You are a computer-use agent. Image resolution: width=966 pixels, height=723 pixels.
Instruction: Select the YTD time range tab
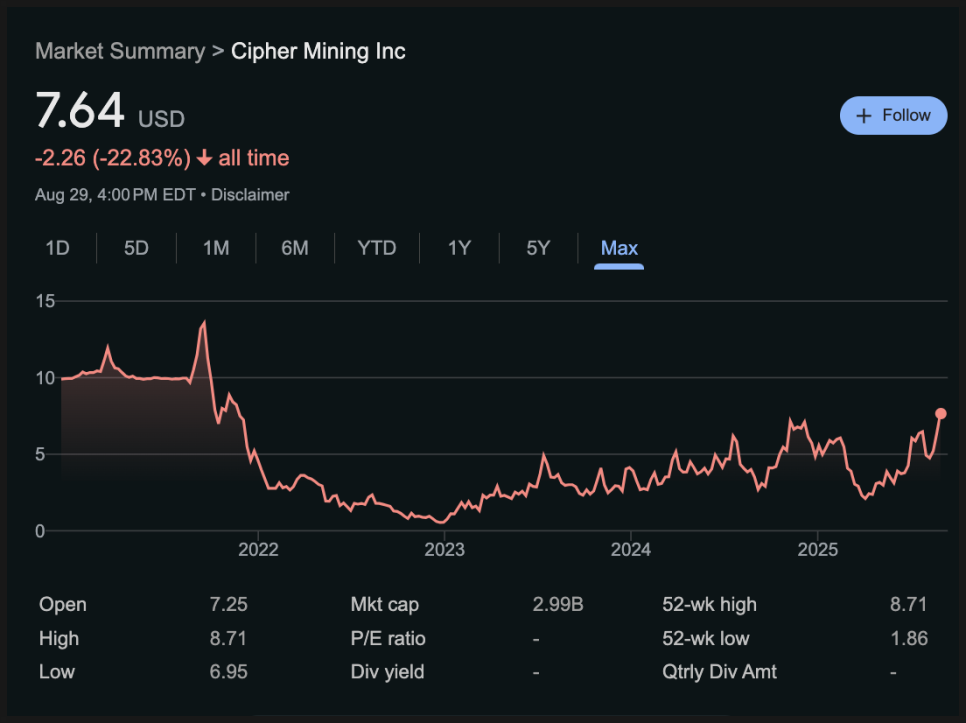(x=376, y=248)
